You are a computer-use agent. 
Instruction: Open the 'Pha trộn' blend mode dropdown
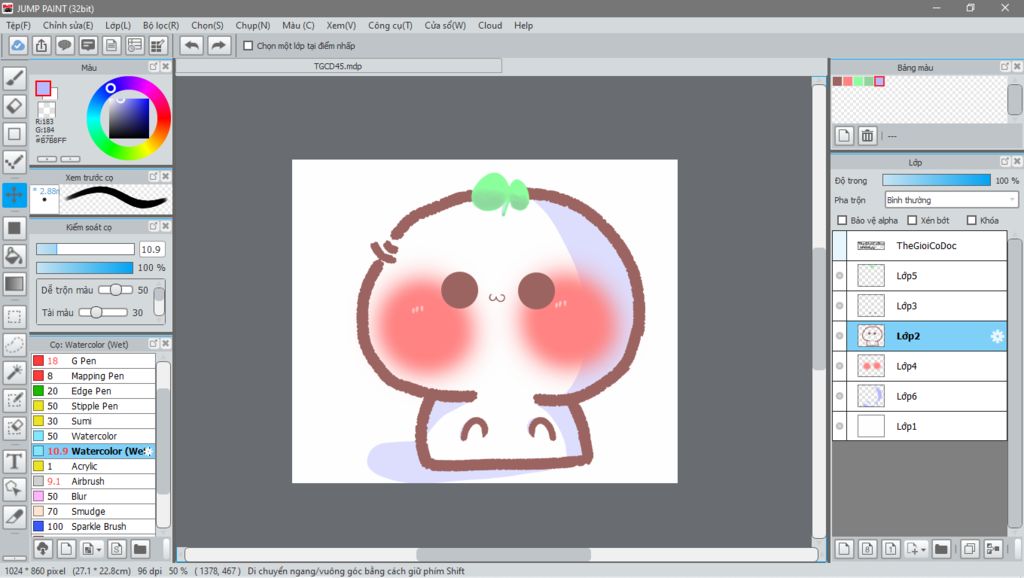click(951, 200)
